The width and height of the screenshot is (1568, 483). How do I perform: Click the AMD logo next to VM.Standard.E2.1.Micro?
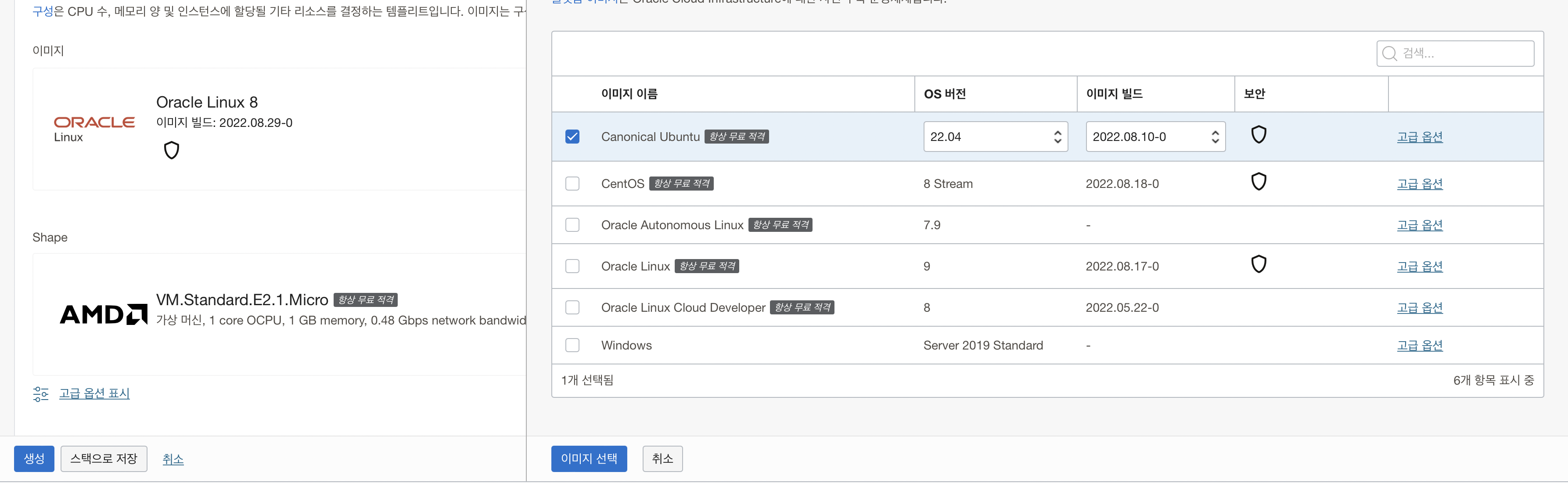click(104, 314)
